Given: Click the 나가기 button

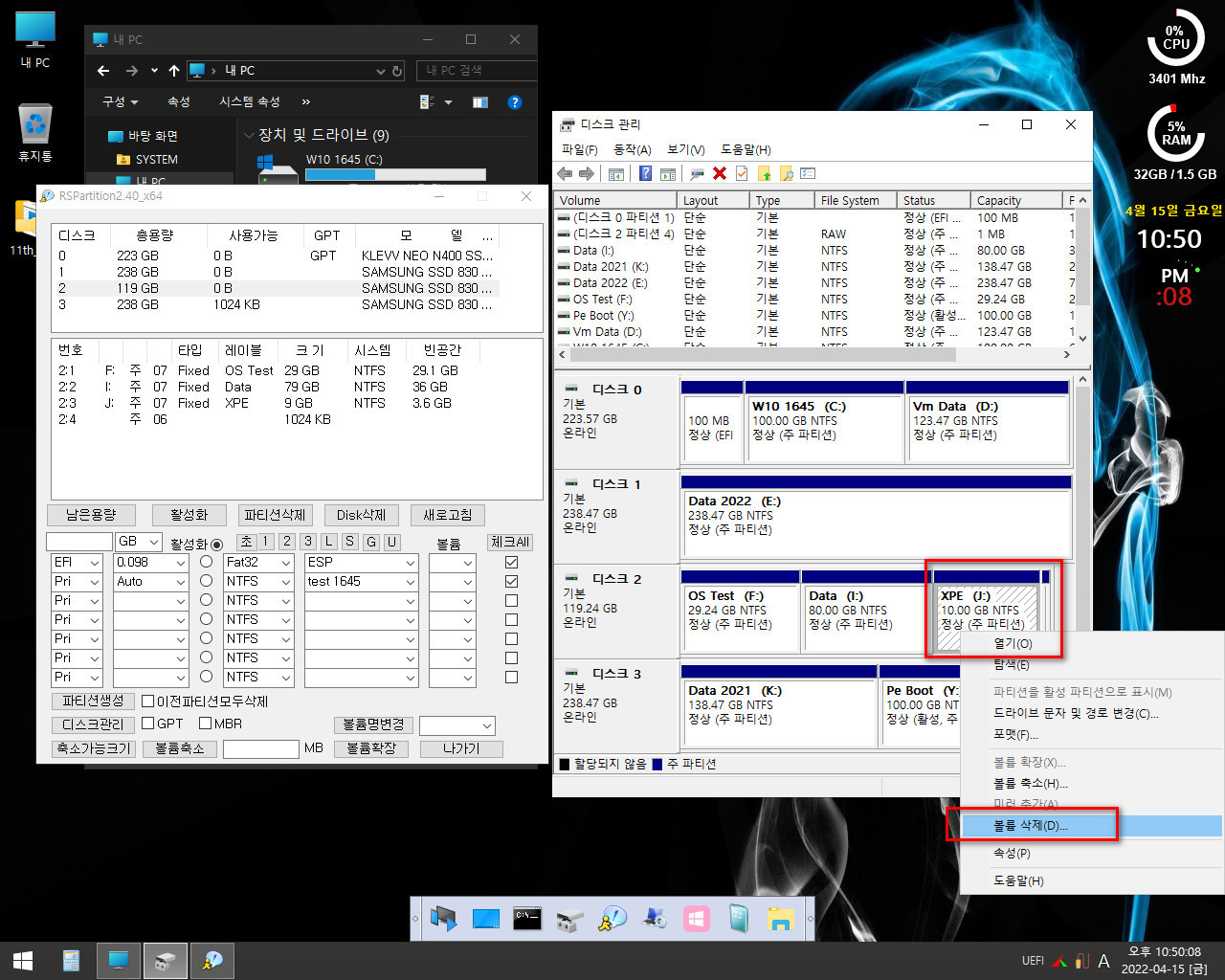Looking at the screenshot, I should coord(461,748).
